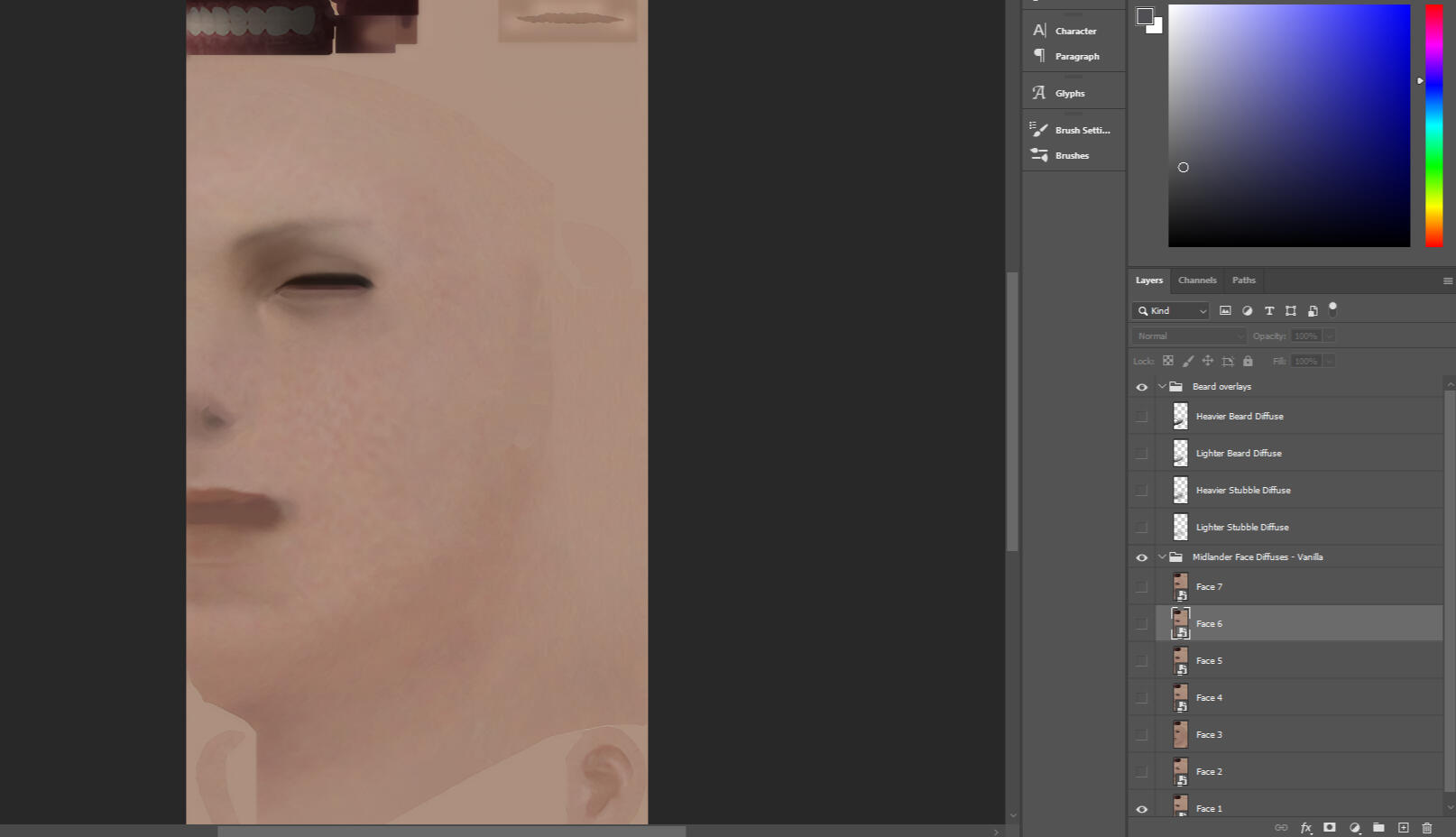Click the Link layers chain icon

point(1282,827)
